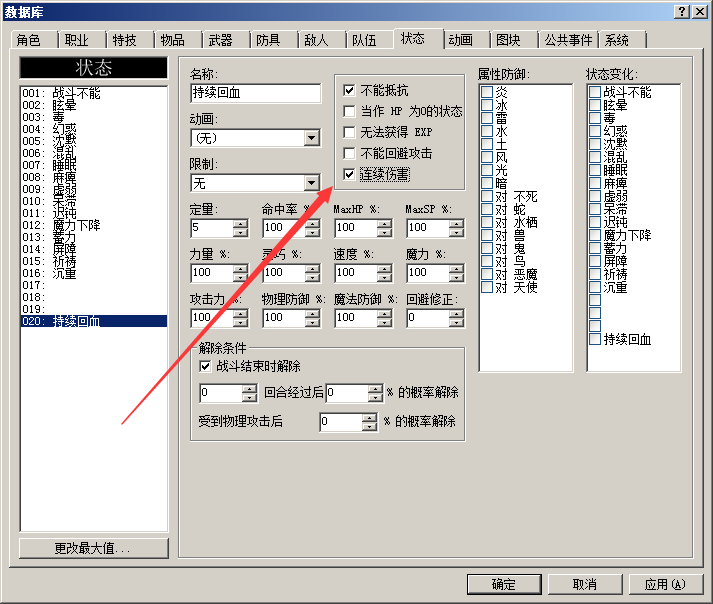Click the 定量 value field
713x604 pixels.
point(212,228)
